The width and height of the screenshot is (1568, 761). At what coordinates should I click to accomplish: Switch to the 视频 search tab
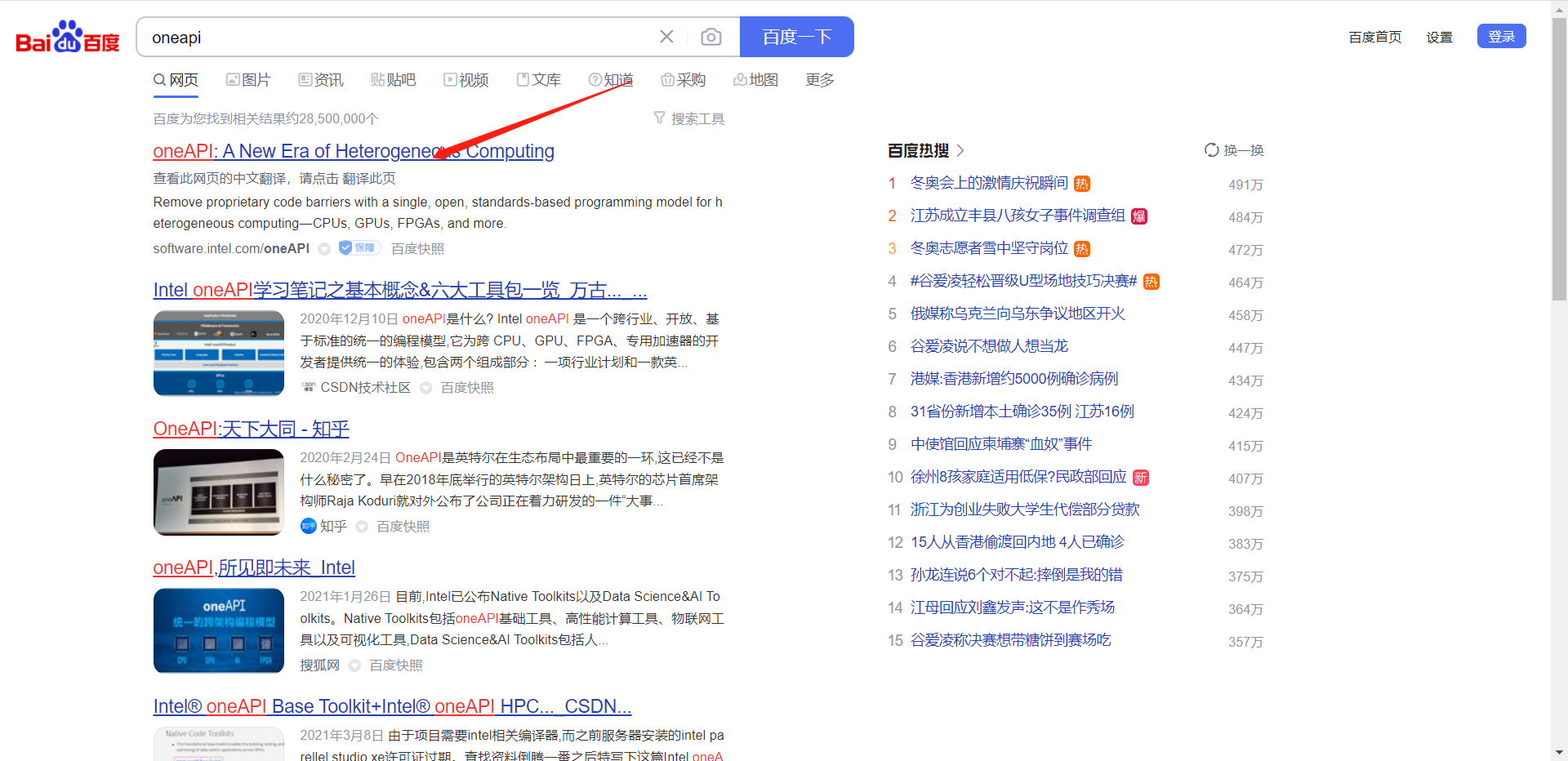[465, 79]
